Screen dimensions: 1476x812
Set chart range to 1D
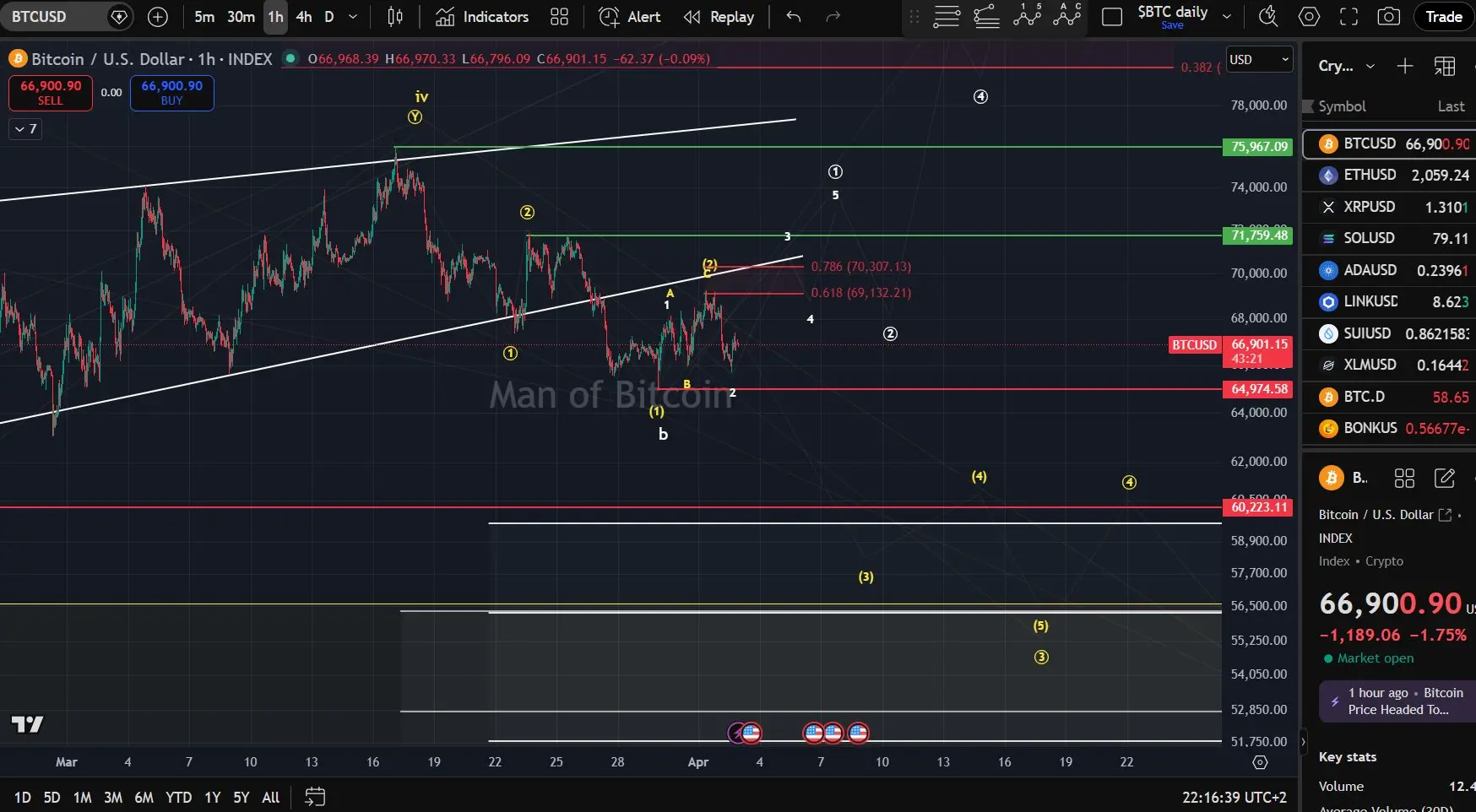tap(22, 797)
